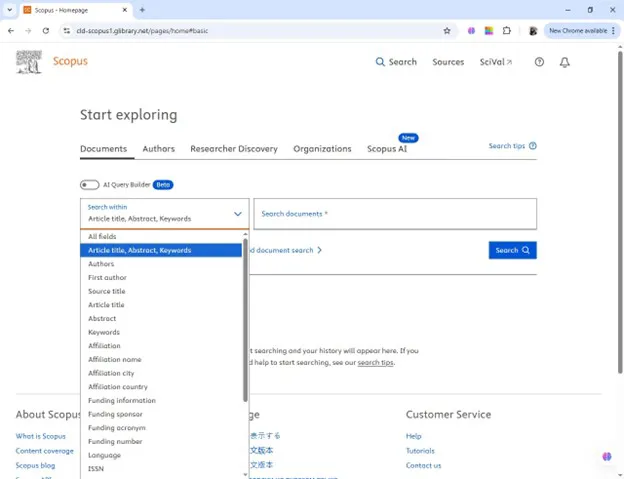Bookmark this page with star icon
The image size is (624, 479).
(447, 31)
